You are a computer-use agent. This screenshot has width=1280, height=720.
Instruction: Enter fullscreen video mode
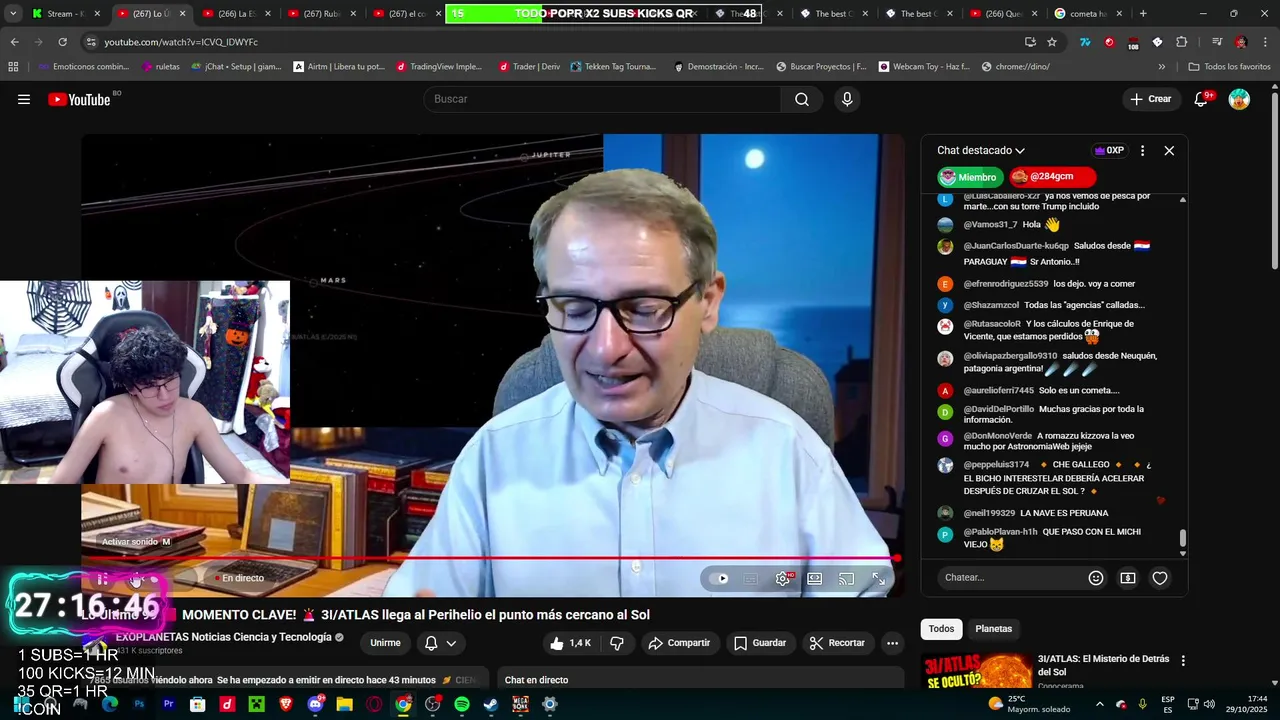tap(879, 578)
